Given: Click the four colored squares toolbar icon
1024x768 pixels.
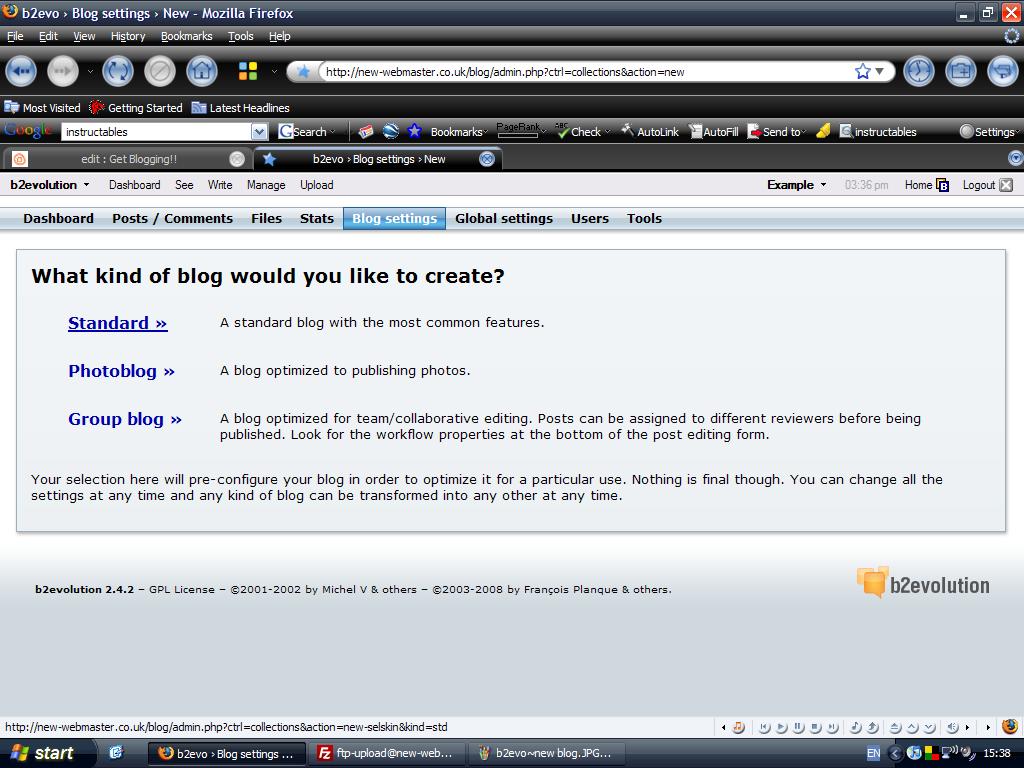Looking at the screenshot, I should [248, 71].
